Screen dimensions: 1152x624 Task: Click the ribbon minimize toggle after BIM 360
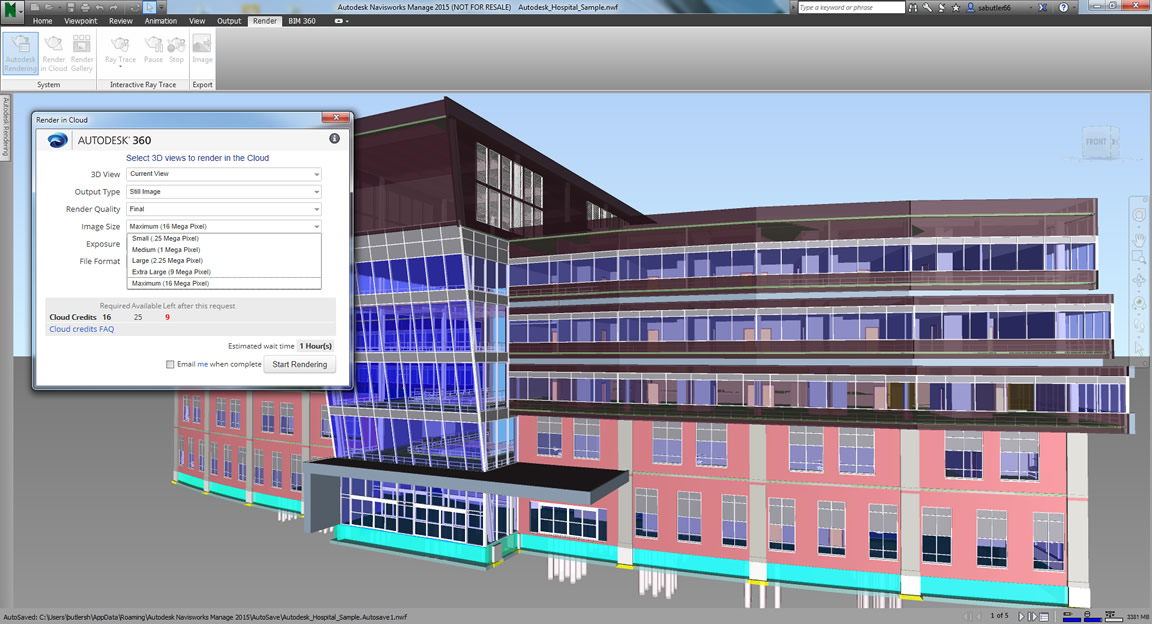[339, 21]
